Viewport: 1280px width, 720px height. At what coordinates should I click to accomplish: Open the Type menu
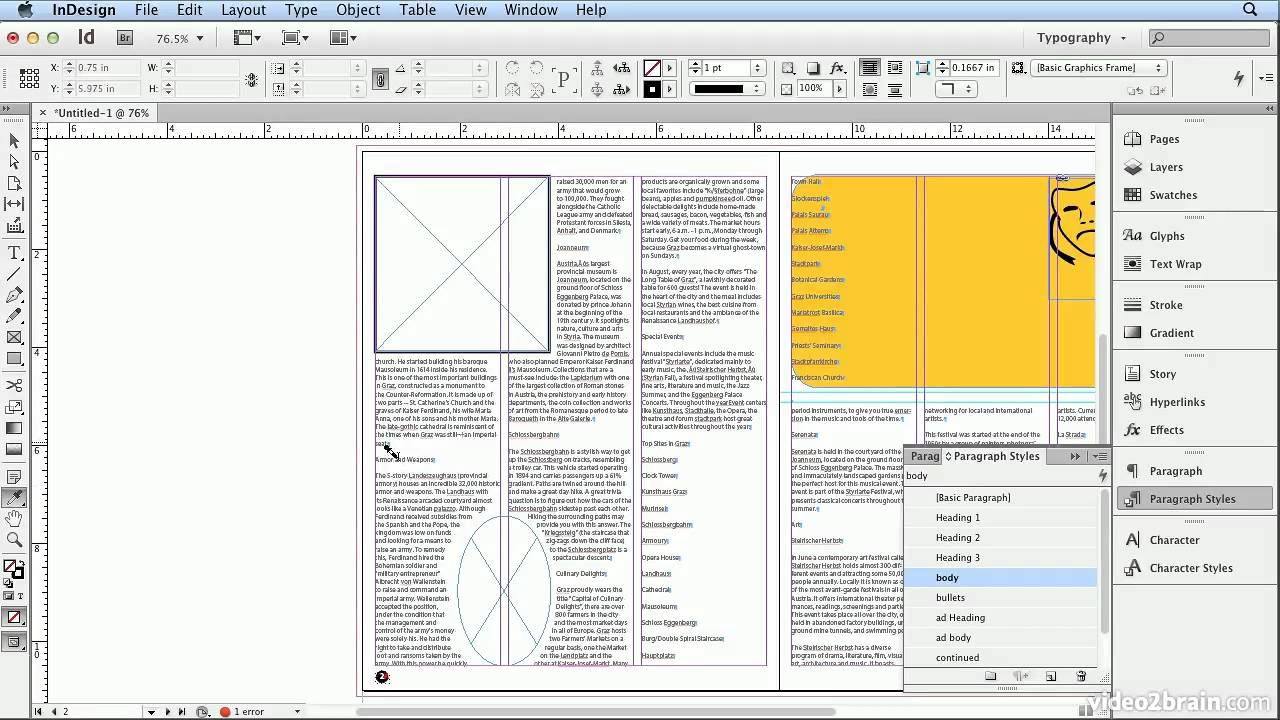[x=301, y=10]
